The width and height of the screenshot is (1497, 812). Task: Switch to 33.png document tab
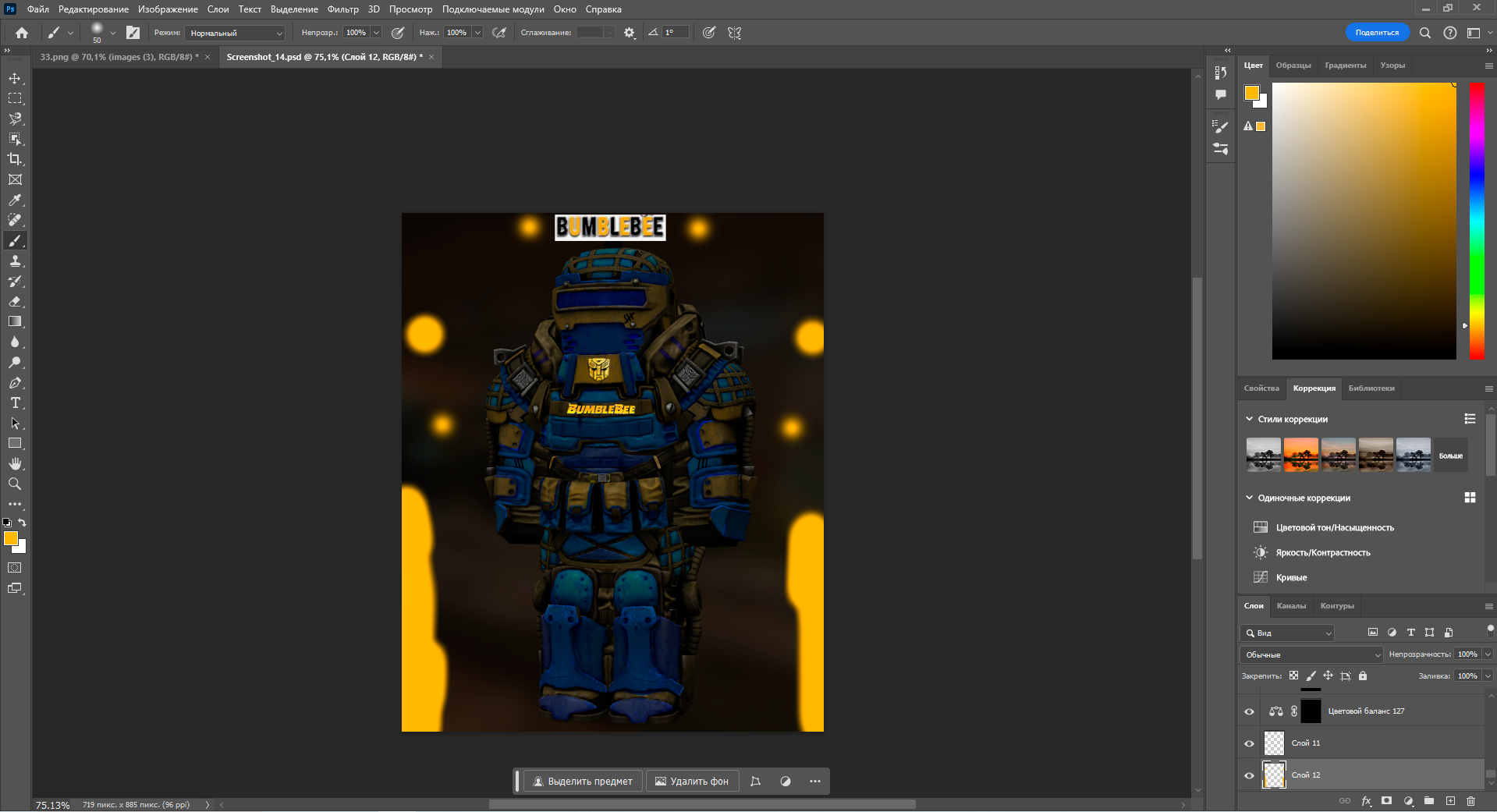coord(119,57)
